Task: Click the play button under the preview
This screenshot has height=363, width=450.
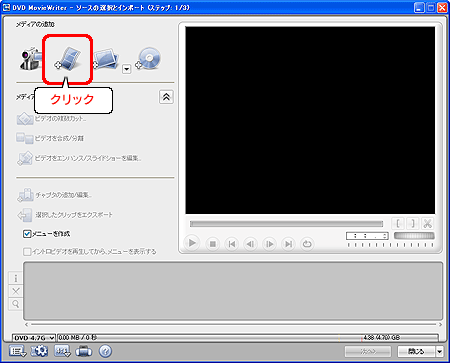Action: click(x=192, y=243)
